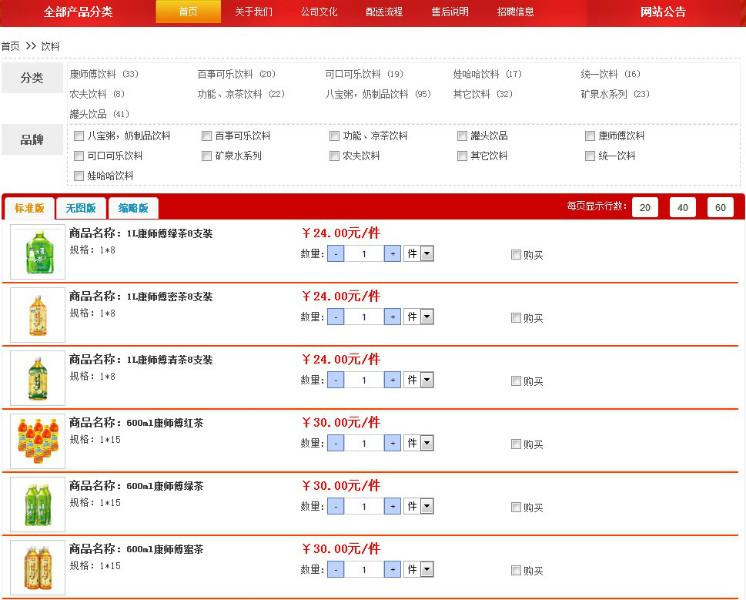Tick the 娃哈哈饮料 brand checkbox
The height and width of the screenshot is (600, 746).
[79, 176]
